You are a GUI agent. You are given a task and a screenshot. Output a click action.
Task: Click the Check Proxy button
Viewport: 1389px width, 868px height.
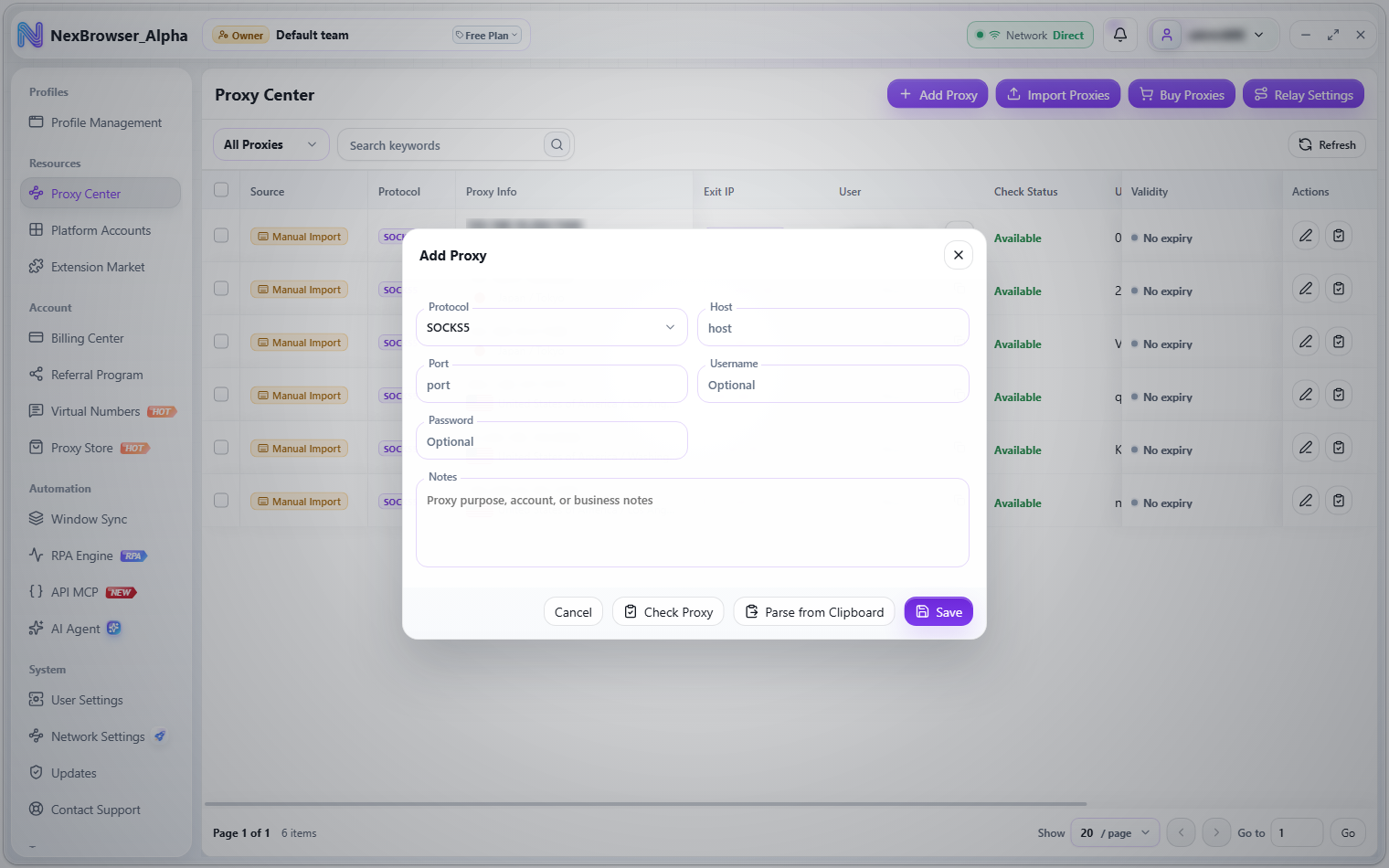click(x=668, y=611)
